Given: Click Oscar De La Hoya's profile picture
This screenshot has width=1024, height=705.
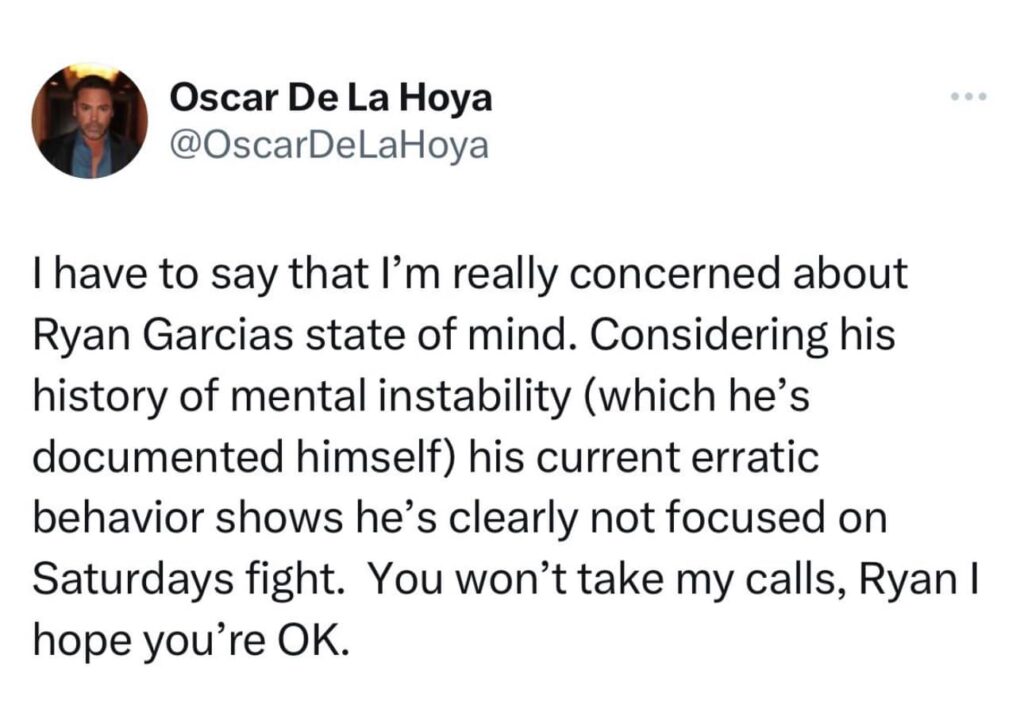Looking at the screenshot, I should pos(89,121).
